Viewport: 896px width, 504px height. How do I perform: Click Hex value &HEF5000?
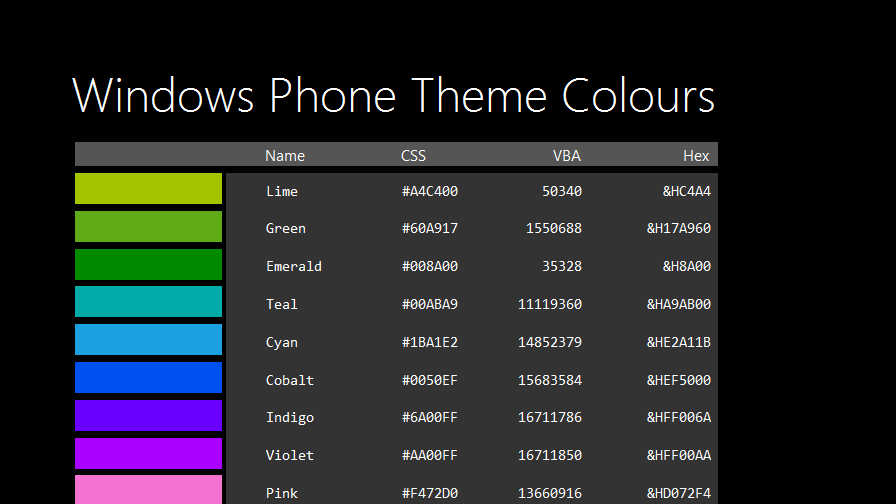[x=679, y=380]
